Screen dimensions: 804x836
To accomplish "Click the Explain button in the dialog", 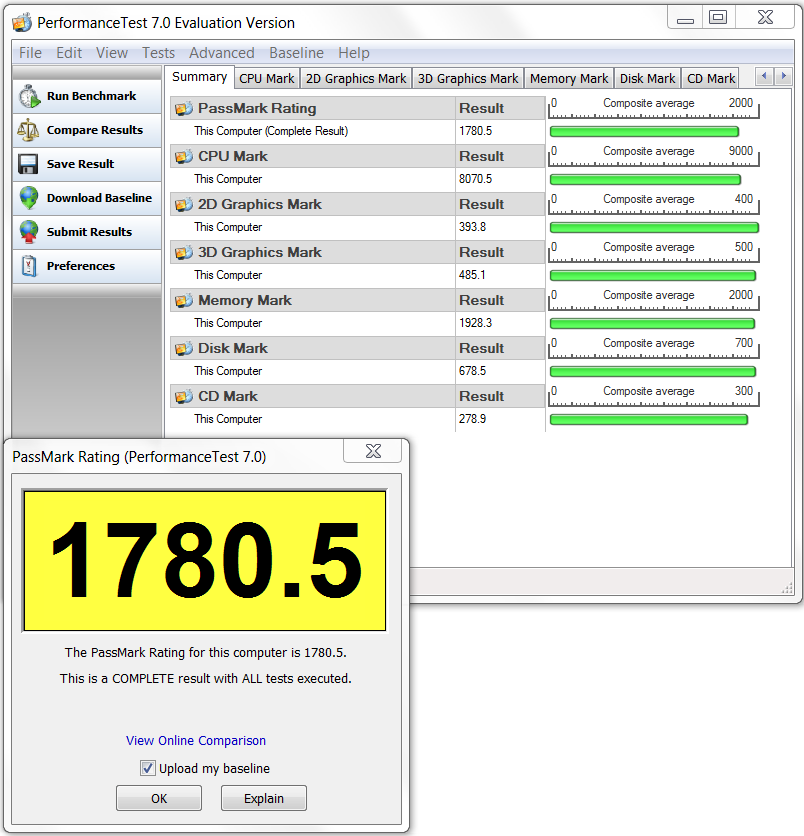I will click(264, 798).
